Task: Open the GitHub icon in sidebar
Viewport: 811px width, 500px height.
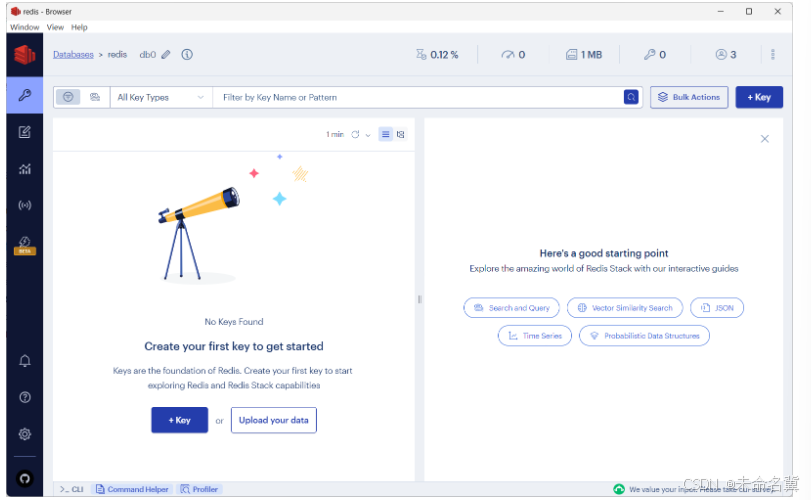Action: tap(24, 478)
